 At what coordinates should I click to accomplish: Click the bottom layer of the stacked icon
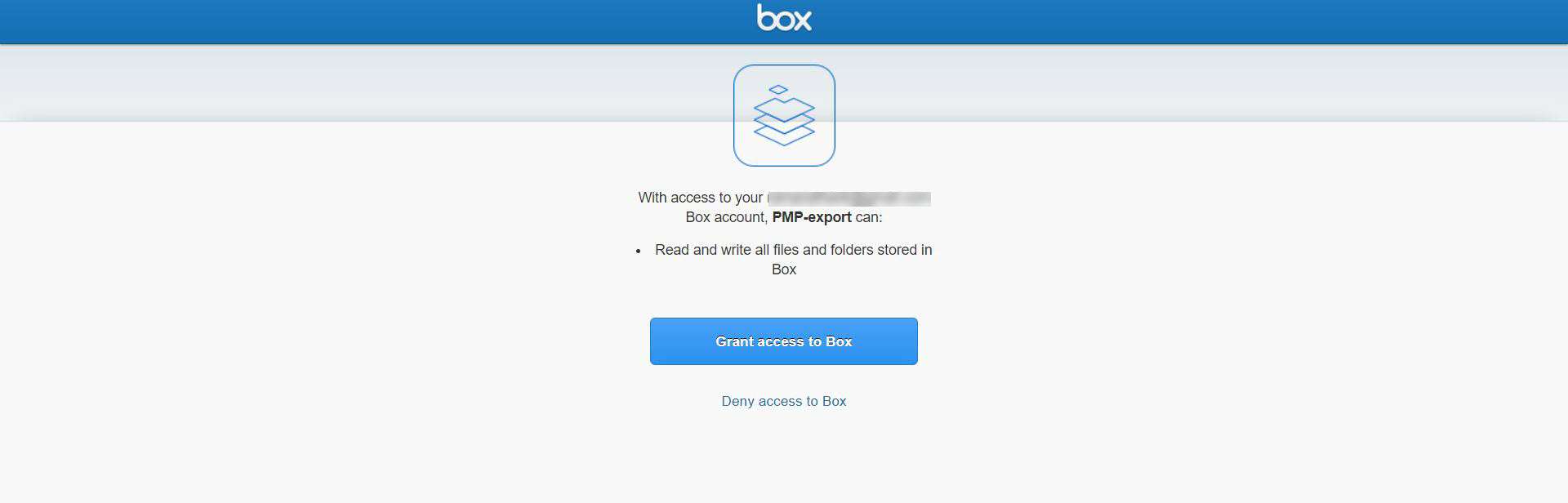click(784, 136)
